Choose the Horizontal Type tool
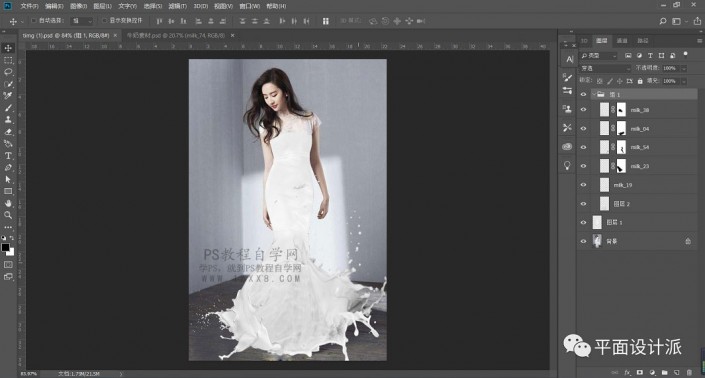 pos(8,156)
